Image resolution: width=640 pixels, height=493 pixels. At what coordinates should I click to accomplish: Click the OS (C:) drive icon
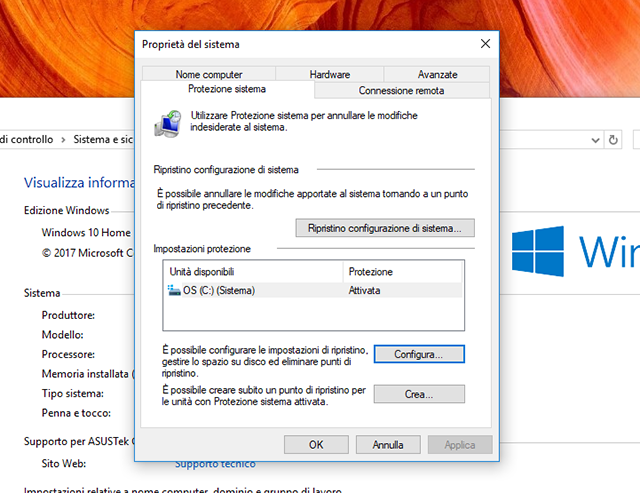(x=174, y=290)
